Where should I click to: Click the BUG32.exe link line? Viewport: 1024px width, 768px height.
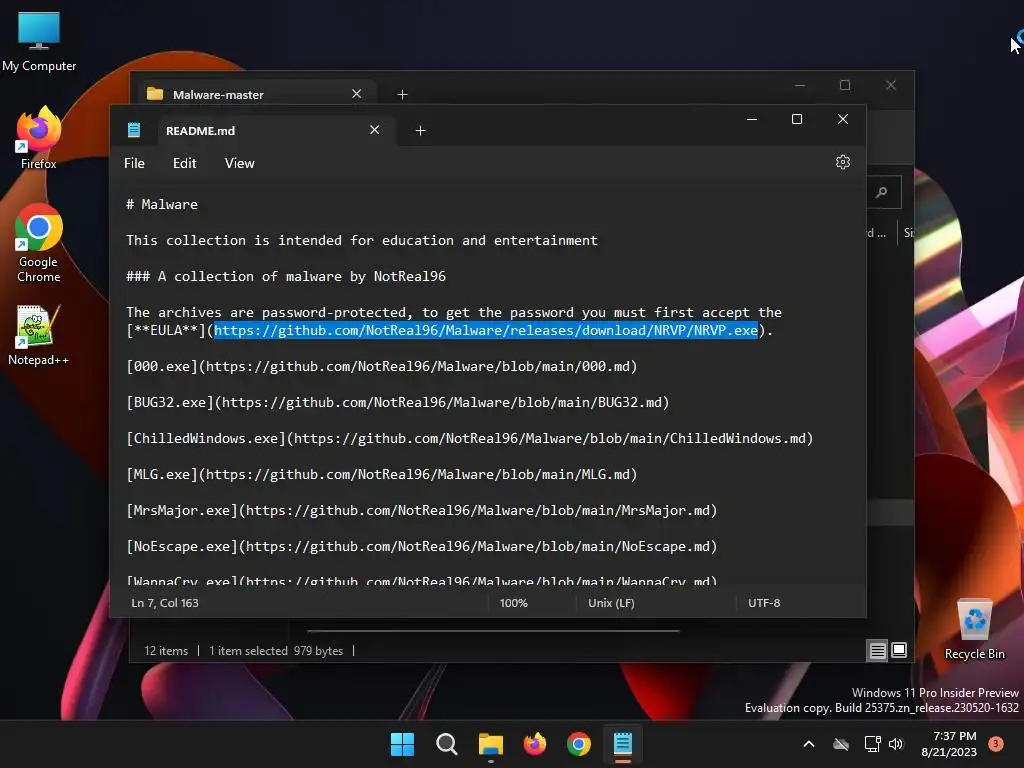coord(398,402)
